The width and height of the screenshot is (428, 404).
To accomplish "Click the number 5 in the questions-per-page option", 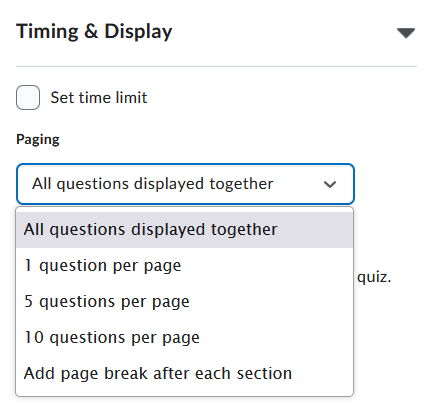I will tap(29, 301).
